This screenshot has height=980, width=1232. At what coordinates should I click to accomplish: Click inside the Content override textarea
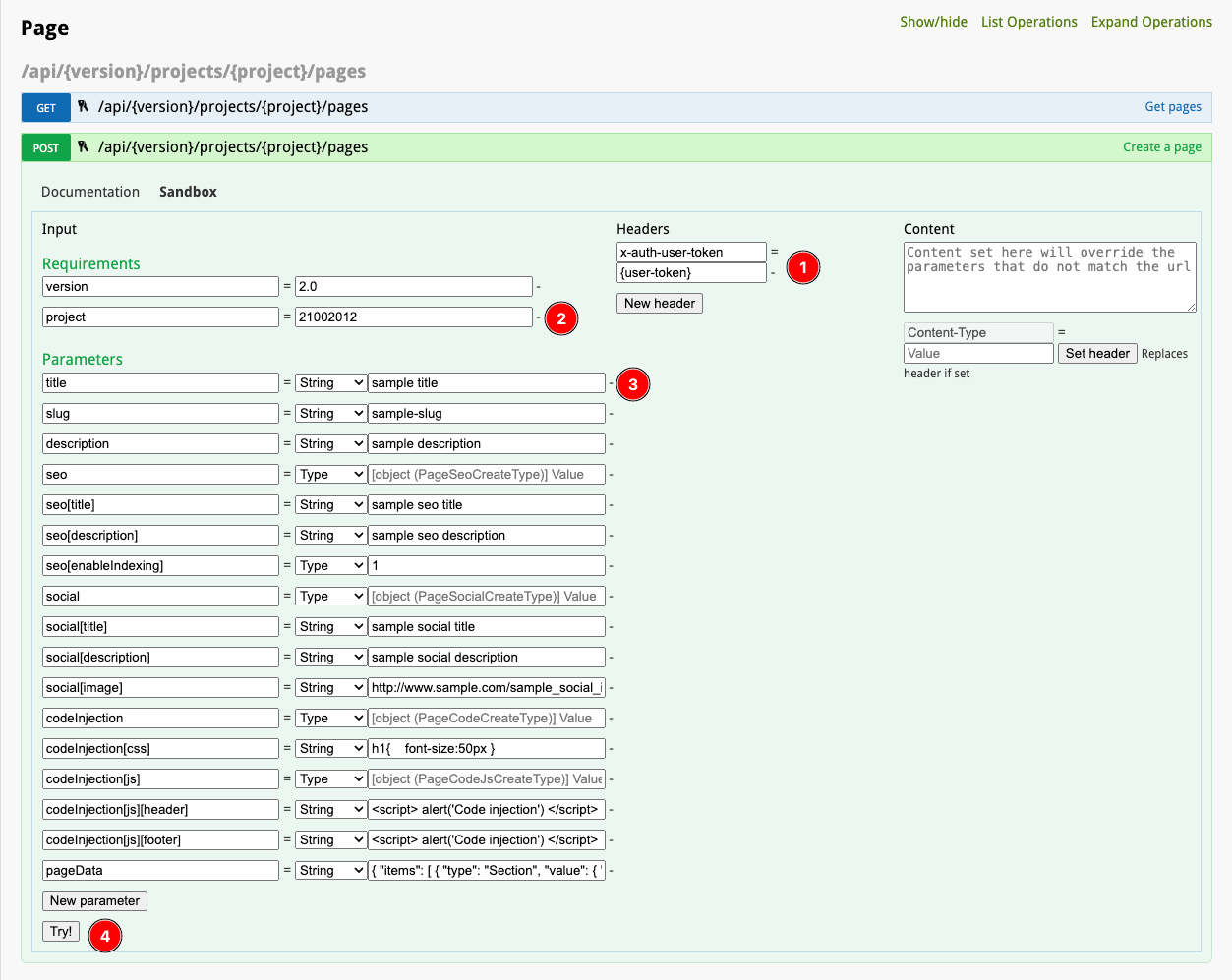tap(1049, 276)
